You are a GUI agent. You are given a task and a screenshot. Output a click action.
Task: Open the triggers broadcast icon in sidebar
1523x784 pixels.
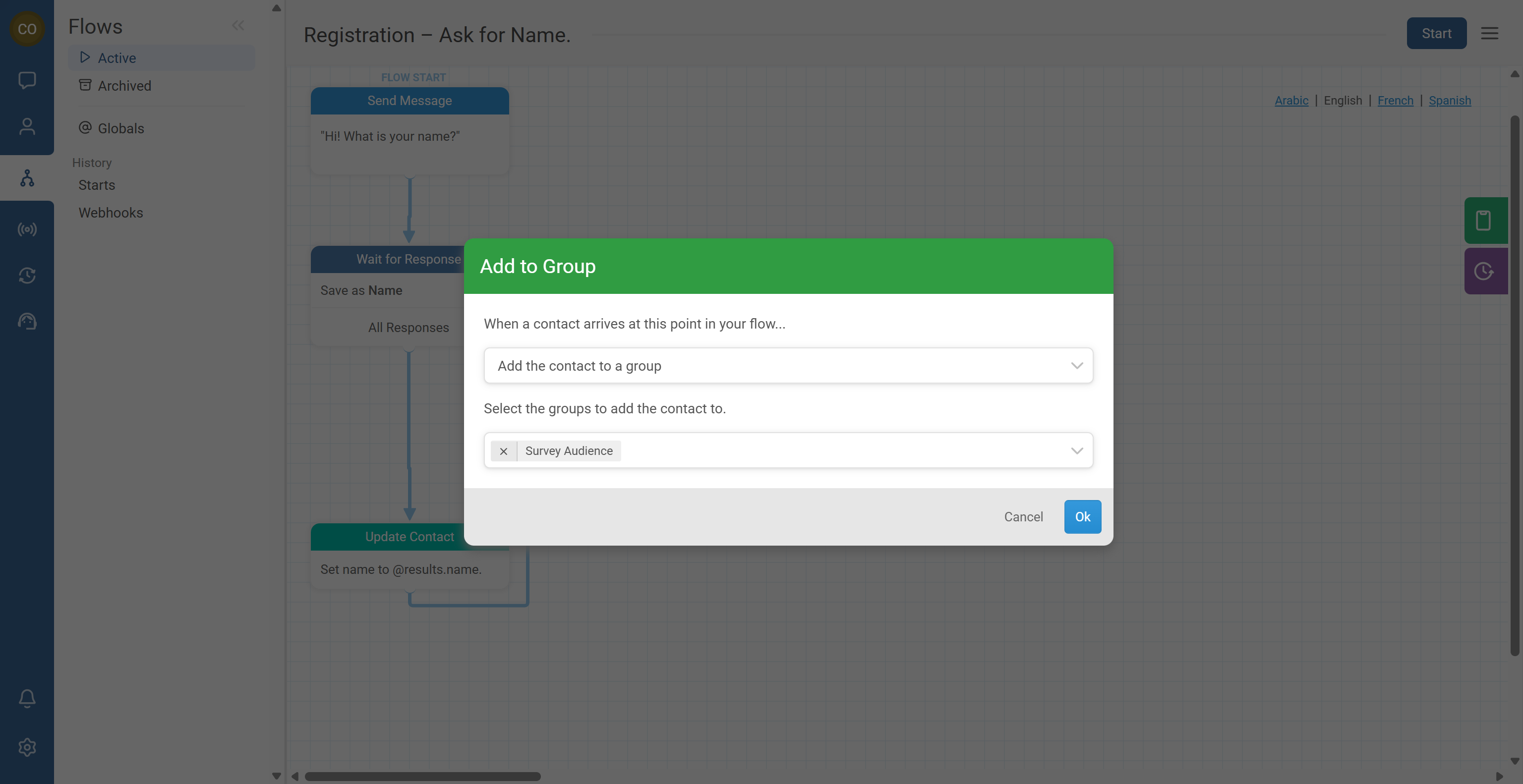point(27,229)
